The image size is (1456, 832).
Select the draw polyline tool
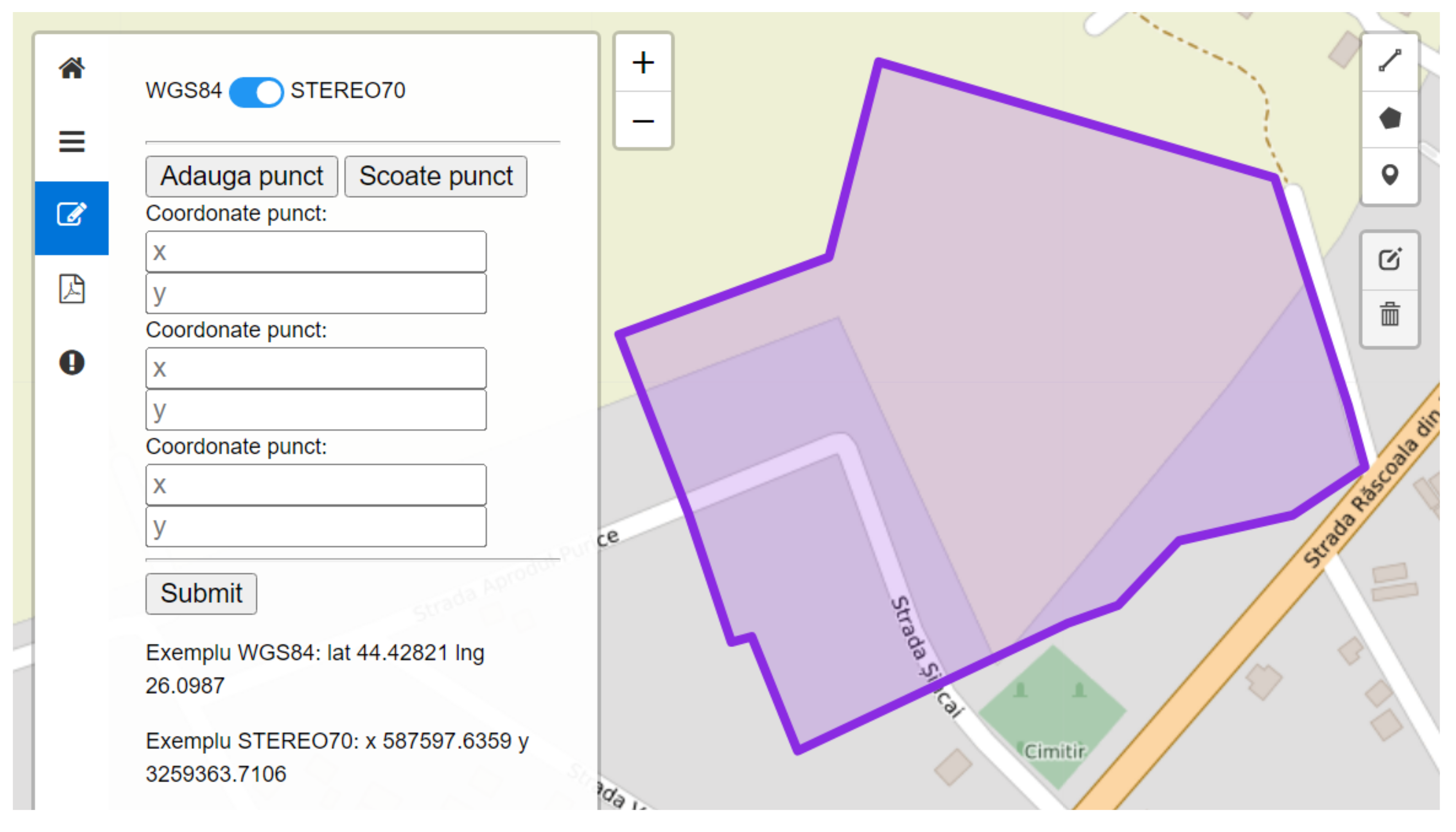click(x=1390, y=61)
